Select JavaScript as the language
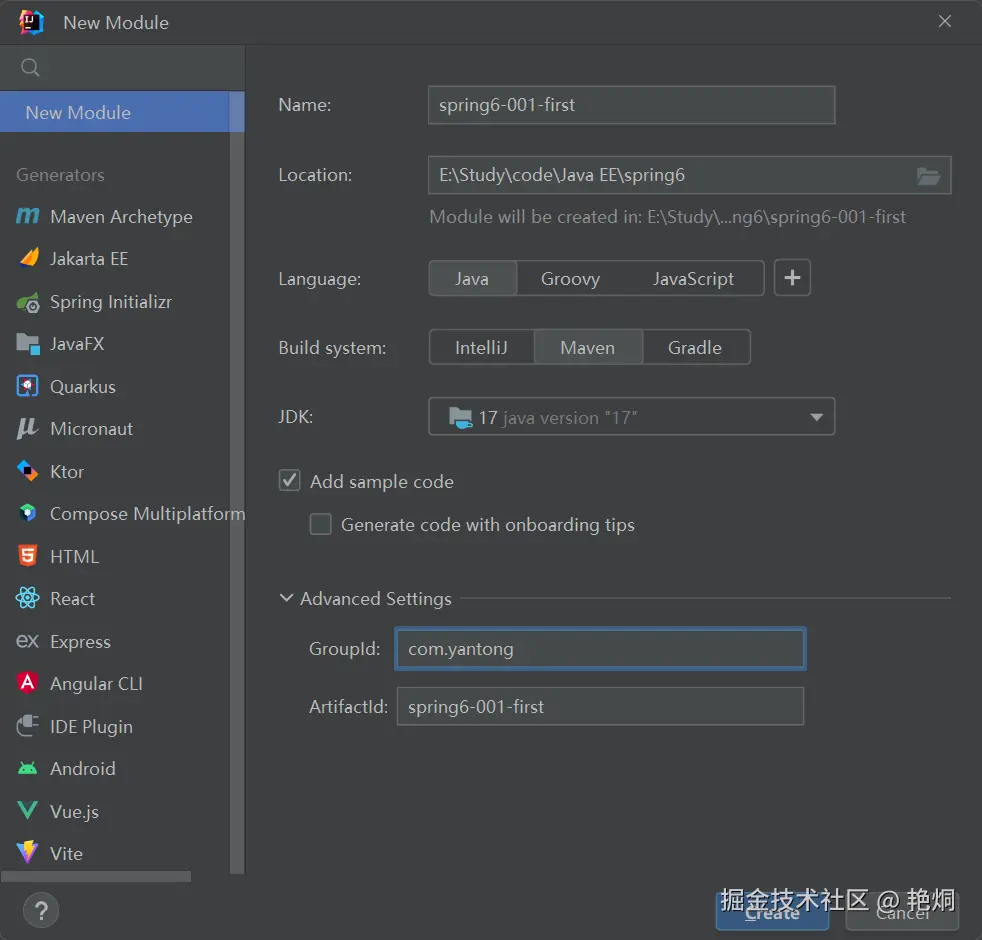The width and height of the screenshot is (982, 940). pos(693,279)
